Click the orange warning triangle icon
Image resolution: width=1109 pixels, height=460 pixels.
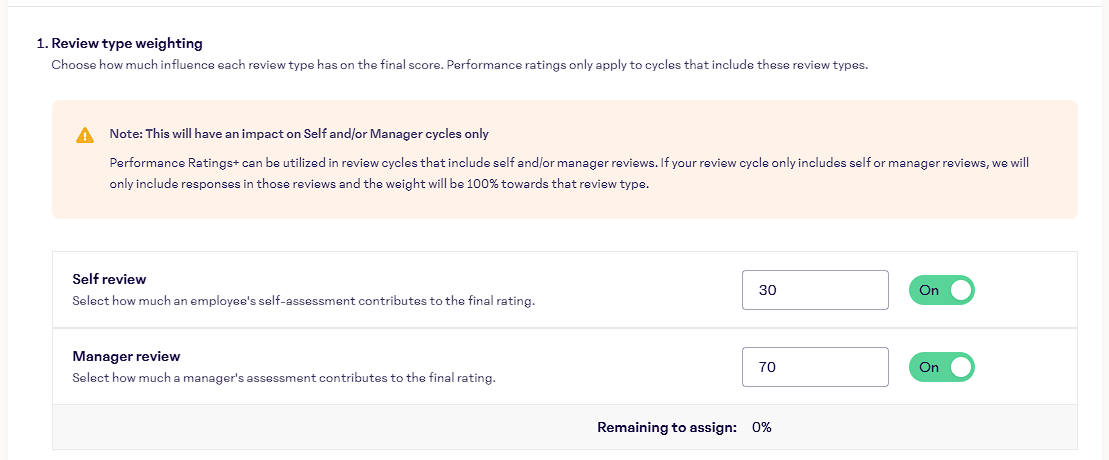point(85,135)
